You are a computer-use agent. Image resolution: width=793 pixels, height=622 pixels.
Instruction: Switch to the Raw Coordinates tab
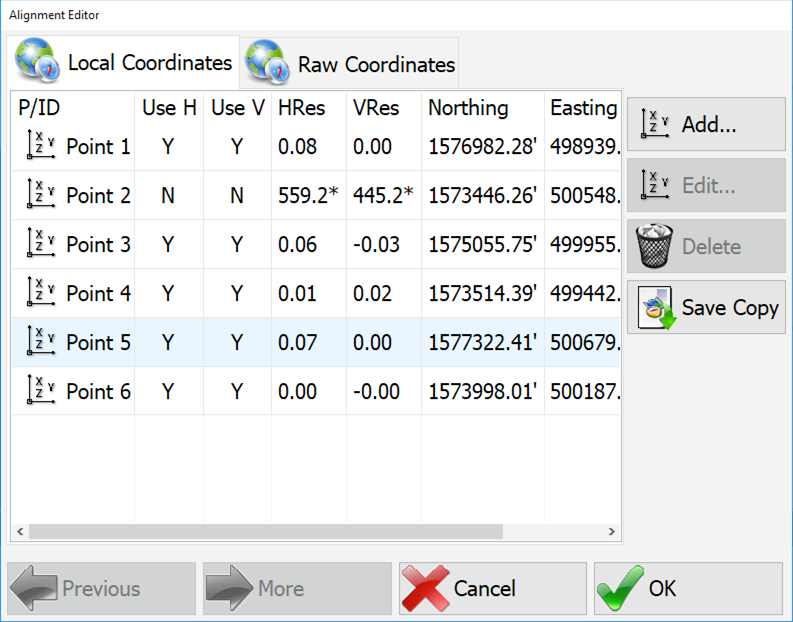coord(349,63)
